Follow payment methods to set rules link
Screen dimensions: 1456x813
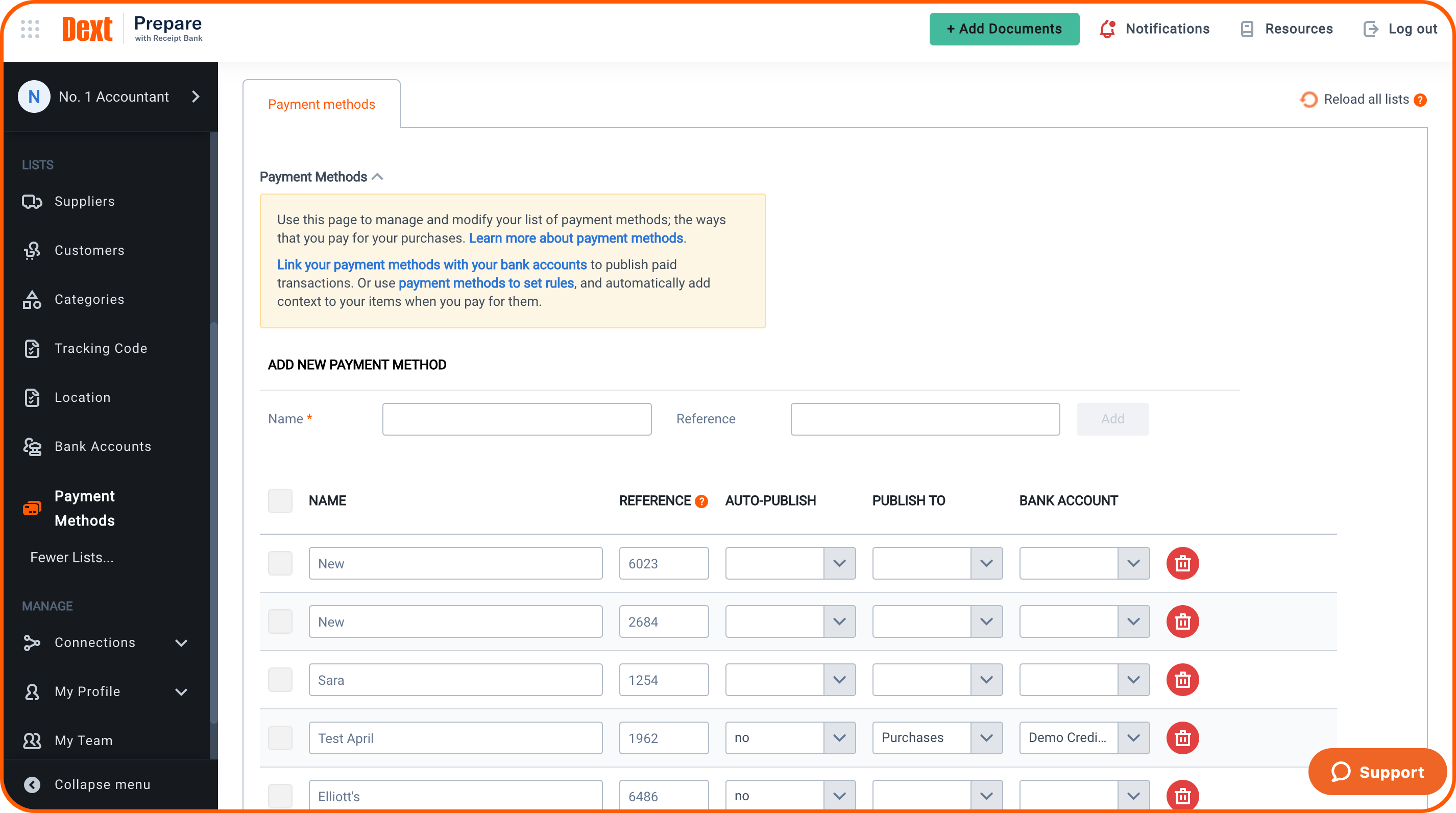[486, 283]
